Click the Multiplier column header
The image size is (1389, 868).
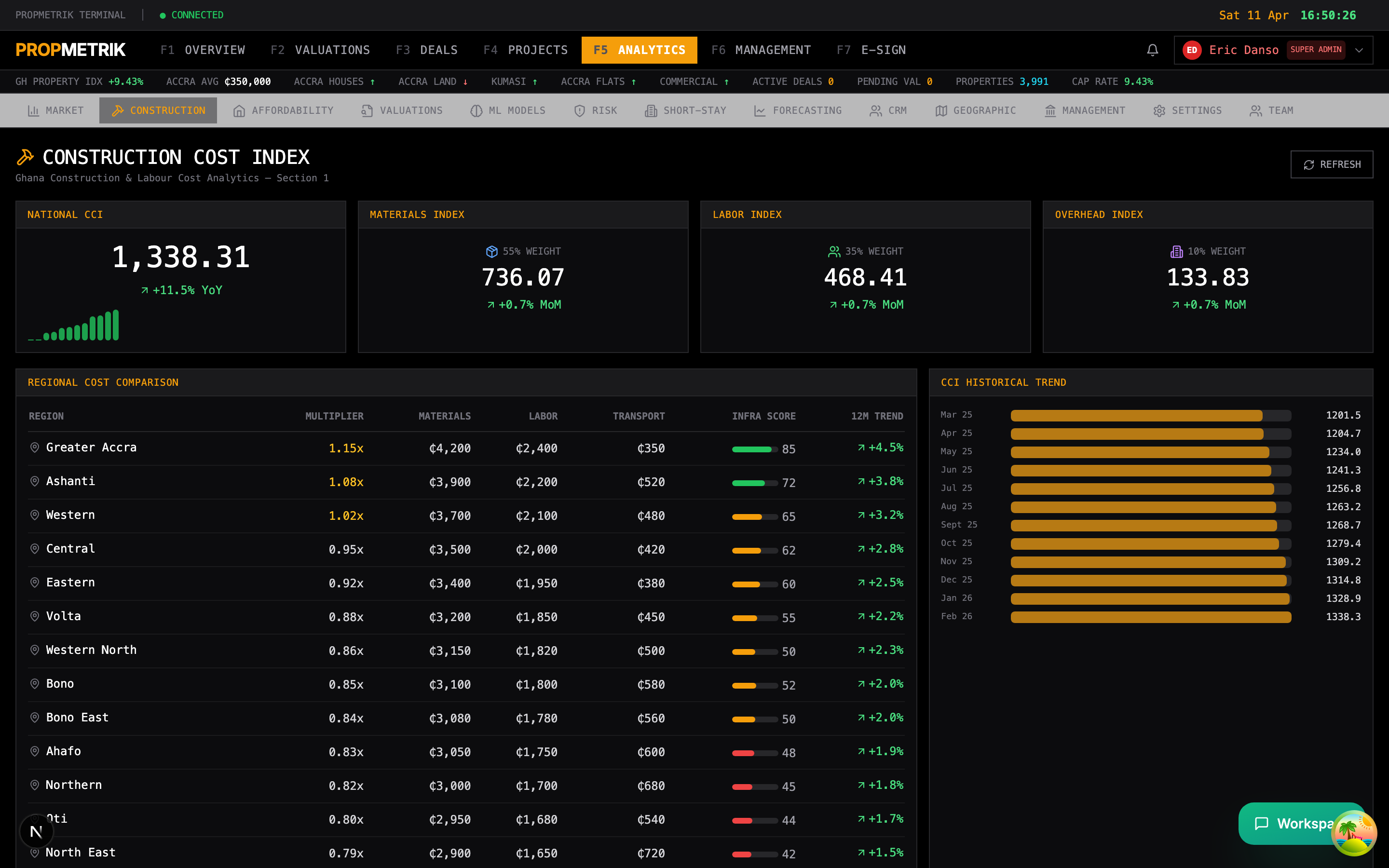pyautogui.click(x=334, y=416)
